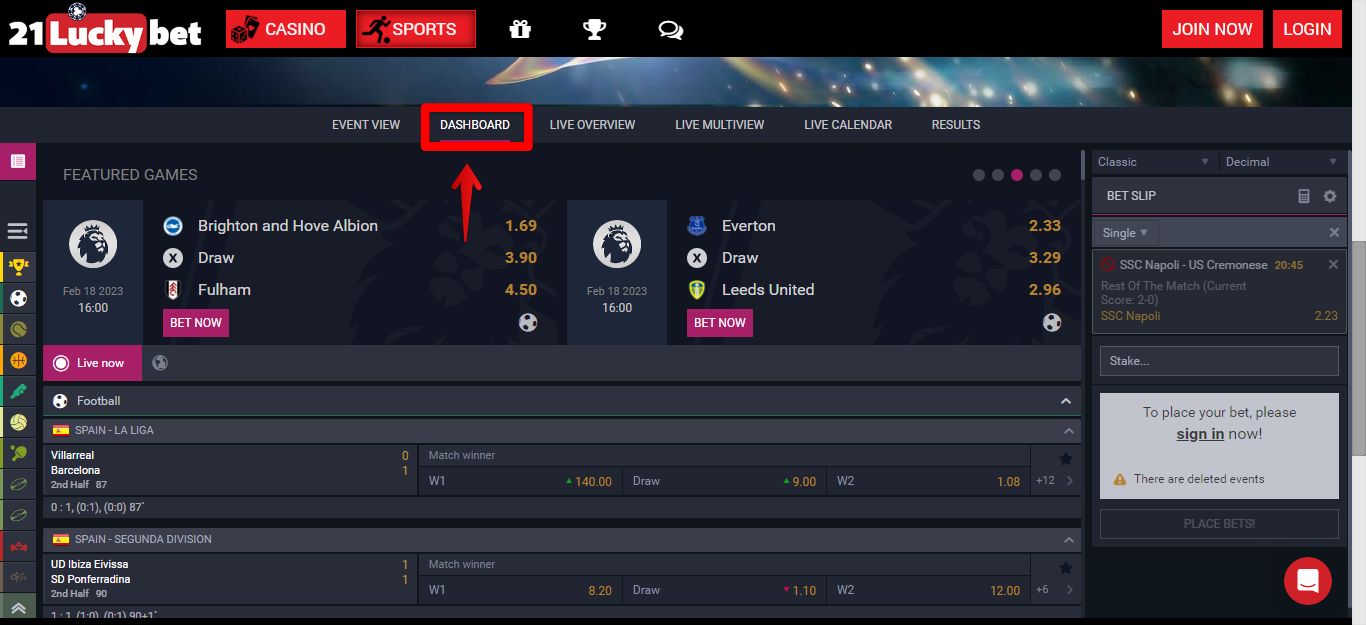The width and height of the screenshot is (1366, 625).
Task: Open bet slip settings gear
Action: coord(1330,196)
